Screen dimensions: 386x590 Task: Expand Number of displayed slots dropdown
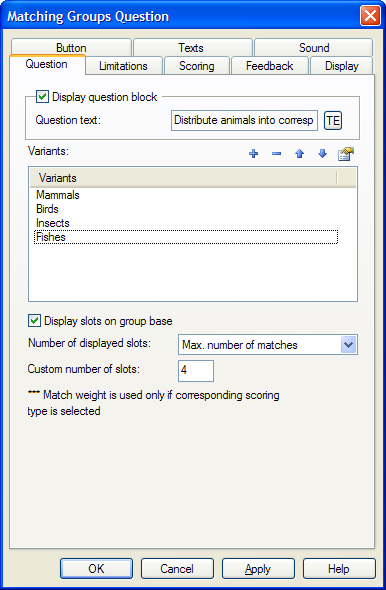pos(348,345)
